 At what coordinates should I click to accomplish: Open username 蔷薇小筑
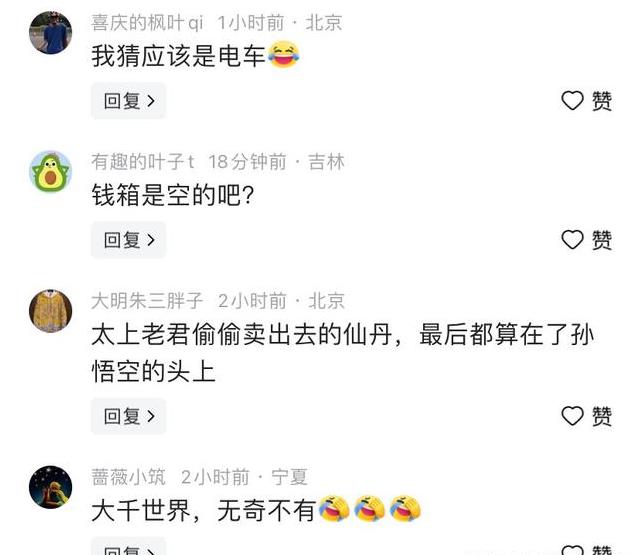click(x=128, y=477)
